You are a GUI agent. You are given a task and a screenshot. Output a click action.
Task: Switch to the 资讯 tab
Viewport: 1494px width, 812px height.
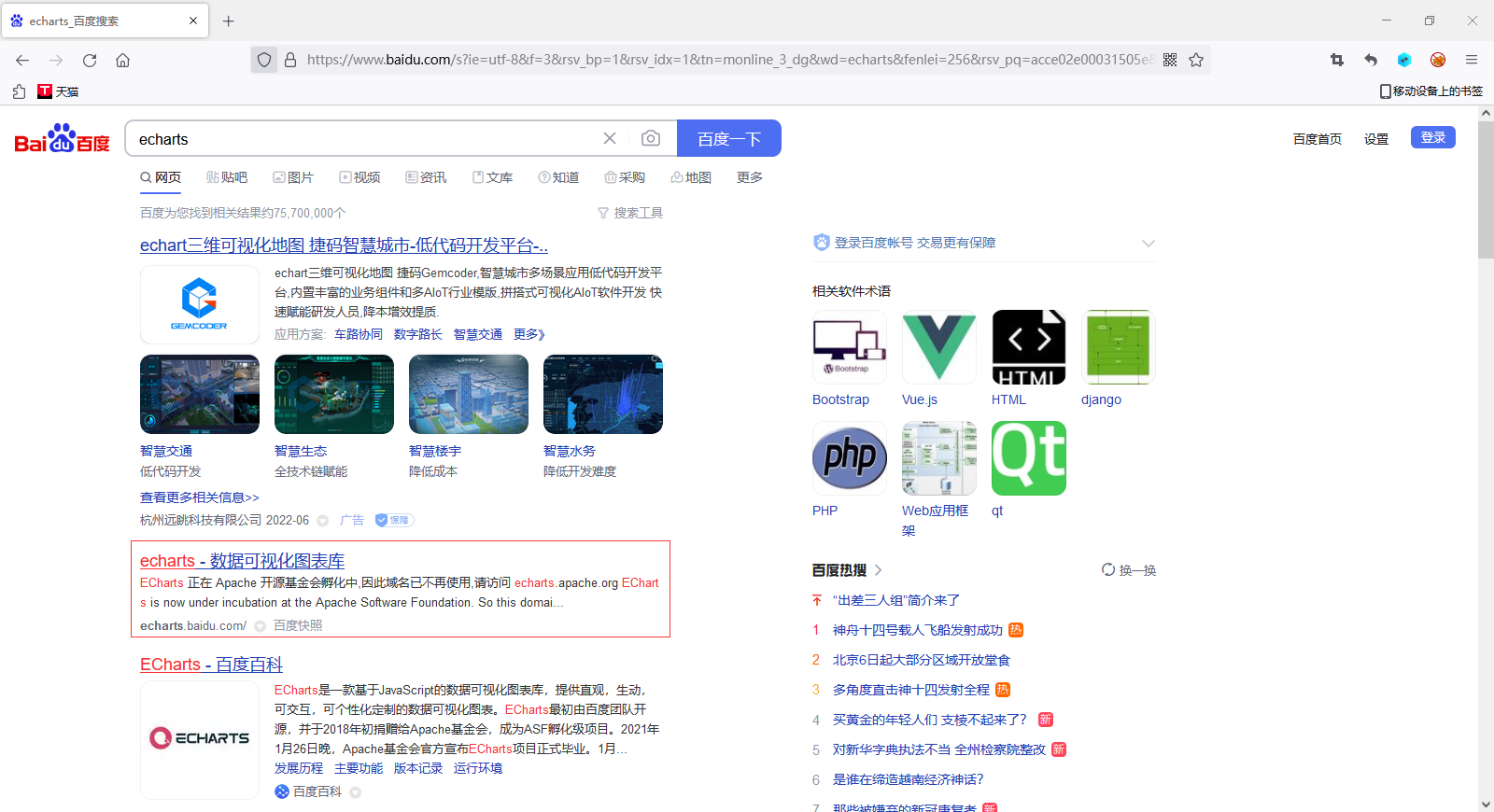pyautogui.click(x=426, y=177)
